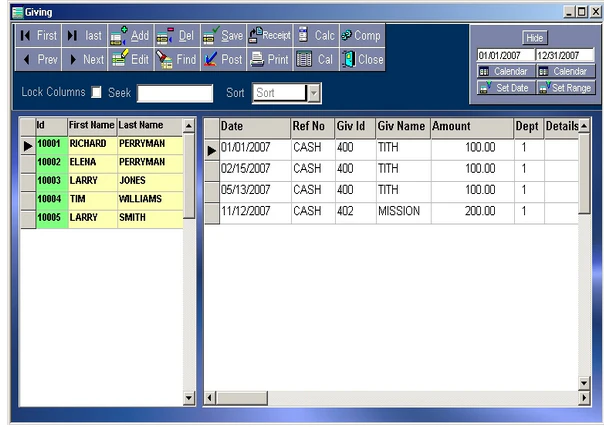Add a new giving record
Viewport: 604px width, 427px height.
131,36
